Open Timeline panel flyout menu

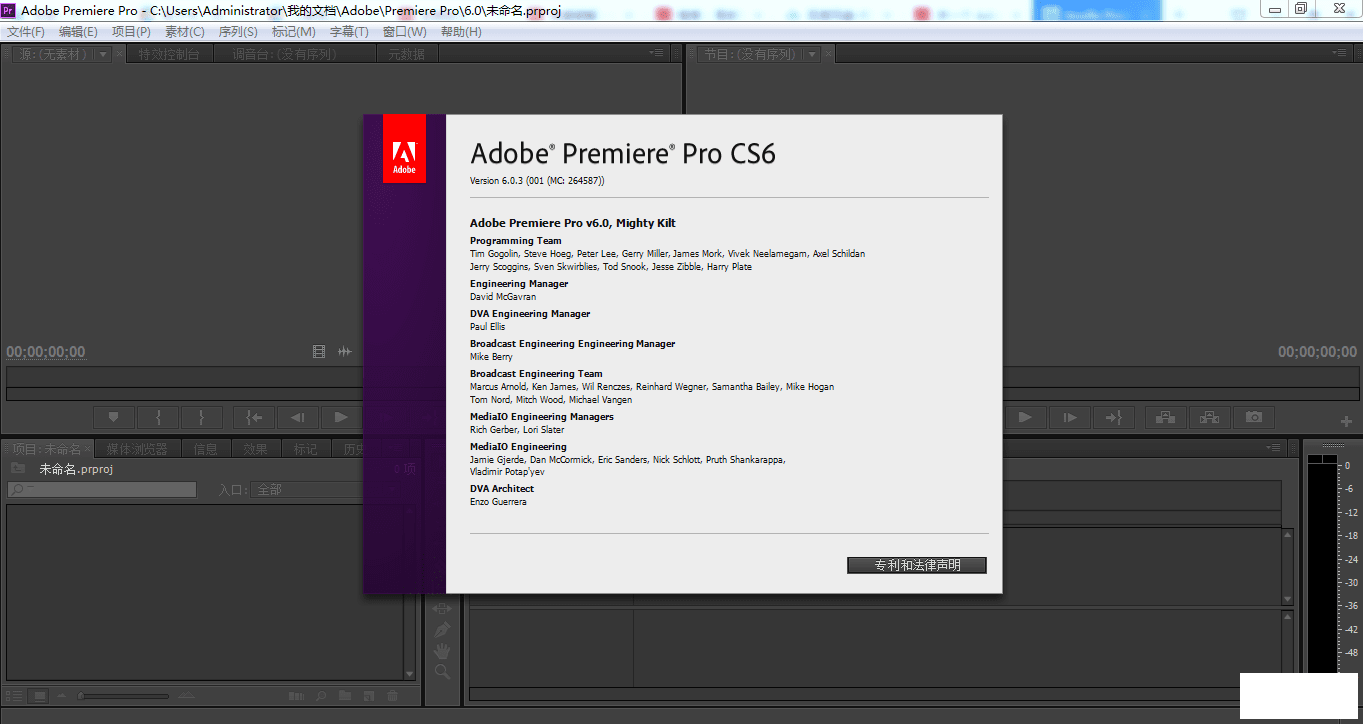1273,447
